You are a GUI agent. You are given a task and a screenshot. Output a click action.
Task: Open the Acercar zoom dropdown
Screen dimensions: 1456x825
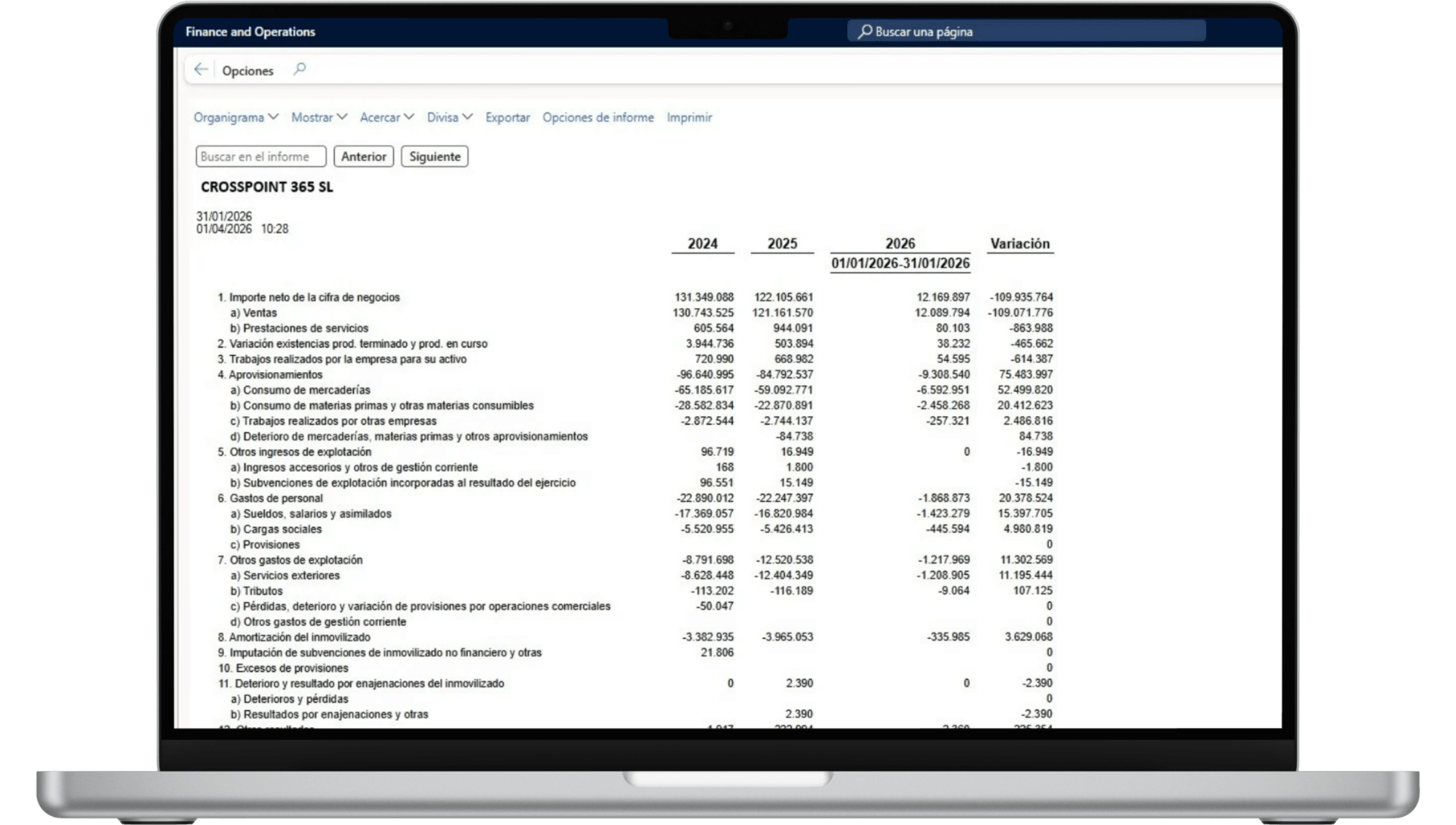pyautogui.click(x=386, y=117)
